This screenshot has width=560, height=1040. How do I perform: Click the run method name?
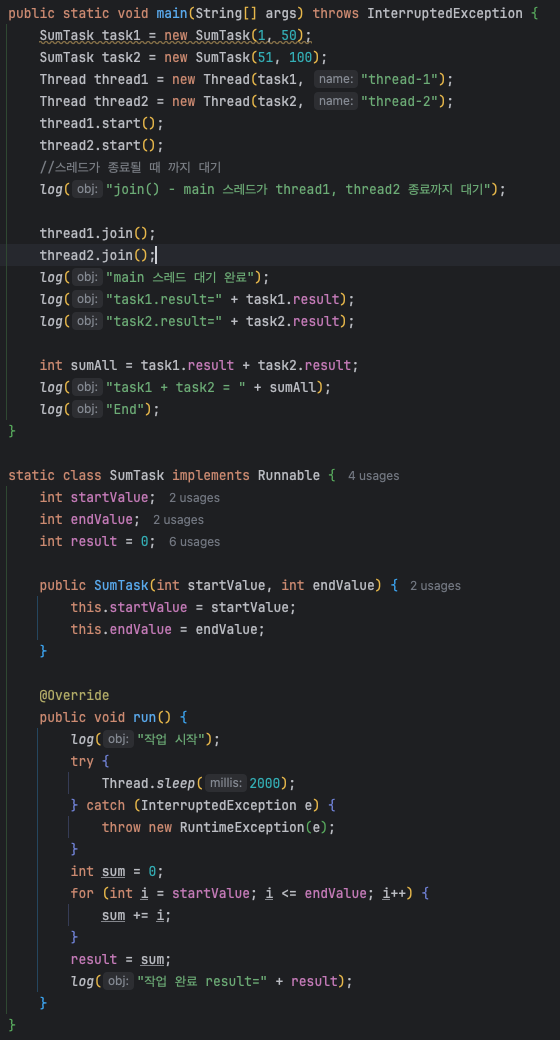coord(145,717)
